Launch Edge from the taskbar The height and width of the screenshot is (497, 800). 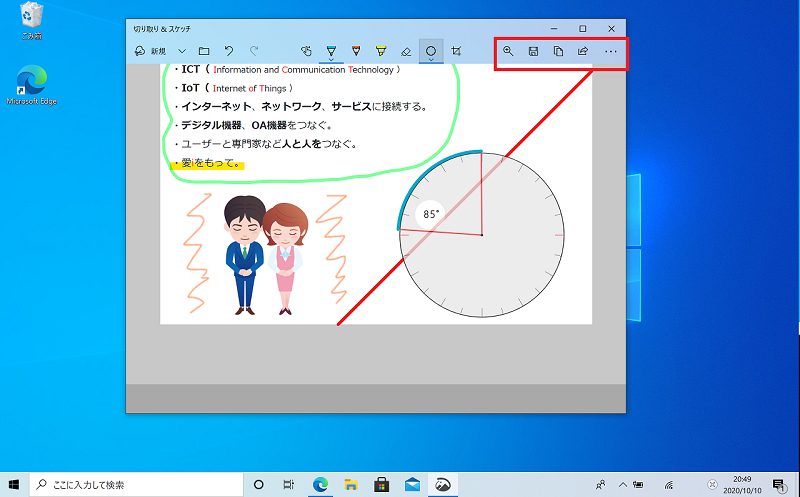(x=320, y=484)
